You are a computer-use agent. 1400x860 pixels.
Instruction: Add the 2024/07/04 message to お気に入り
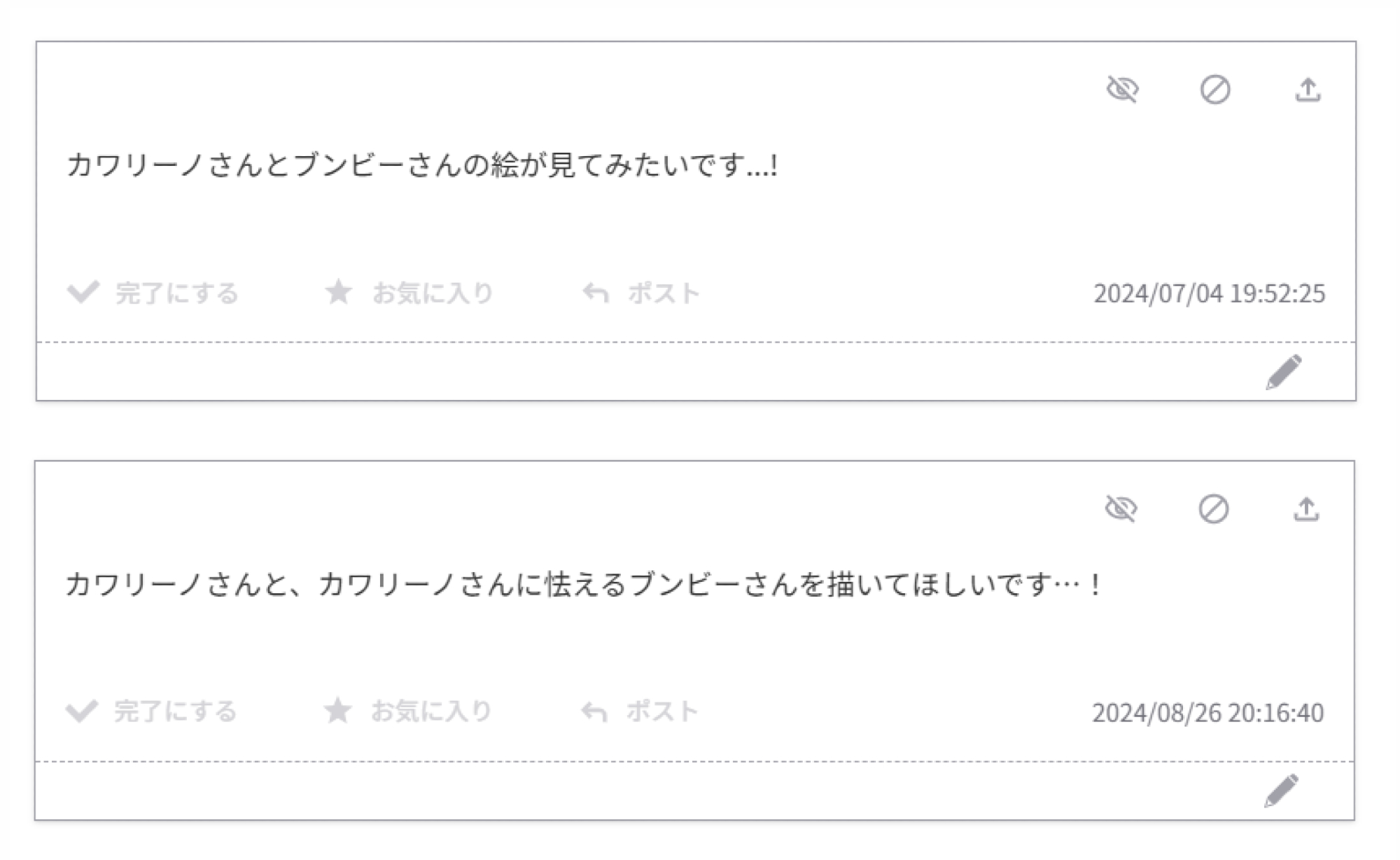pyautogui.click(x=409, y=293)
